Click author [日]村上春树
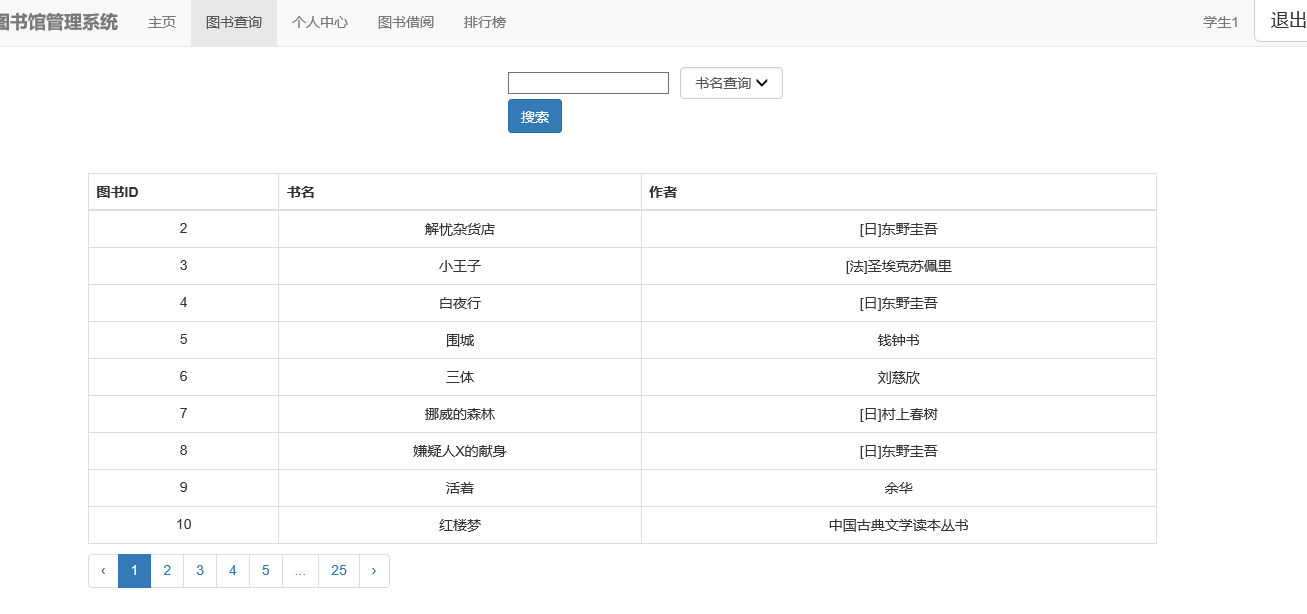Screen dimensions: 1307x614 (899, 414)
